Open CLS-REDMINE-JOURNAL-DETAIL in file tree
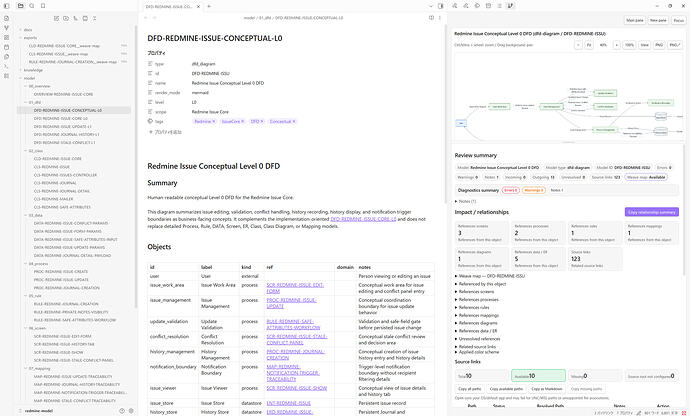The image size is (690, 416). tap(62, 191)
